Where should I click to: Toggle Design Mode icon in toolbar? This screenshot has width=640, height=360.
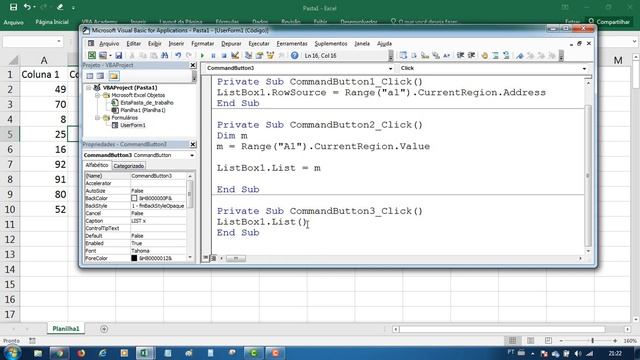pyautogui.click(x=235, y=56)
